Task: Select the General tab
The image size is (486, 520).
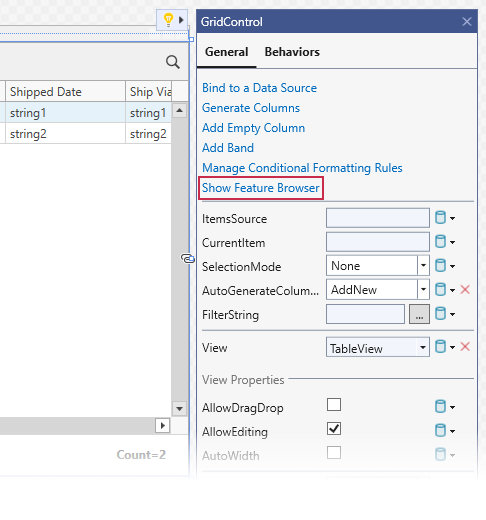Action: [227, 52]
